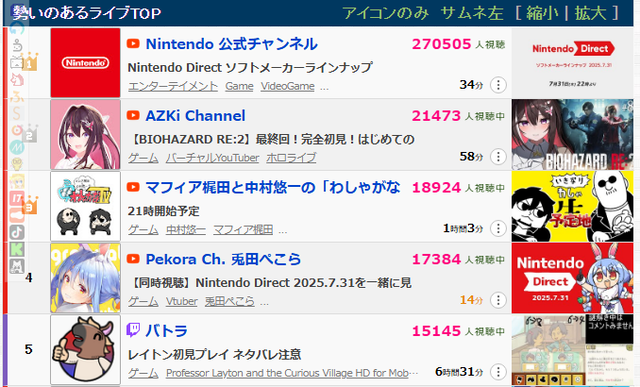This screenshot has height=387, width=640.
Task: Select the 17 Live icon in sidebar
Action: (x=17, y=198)
